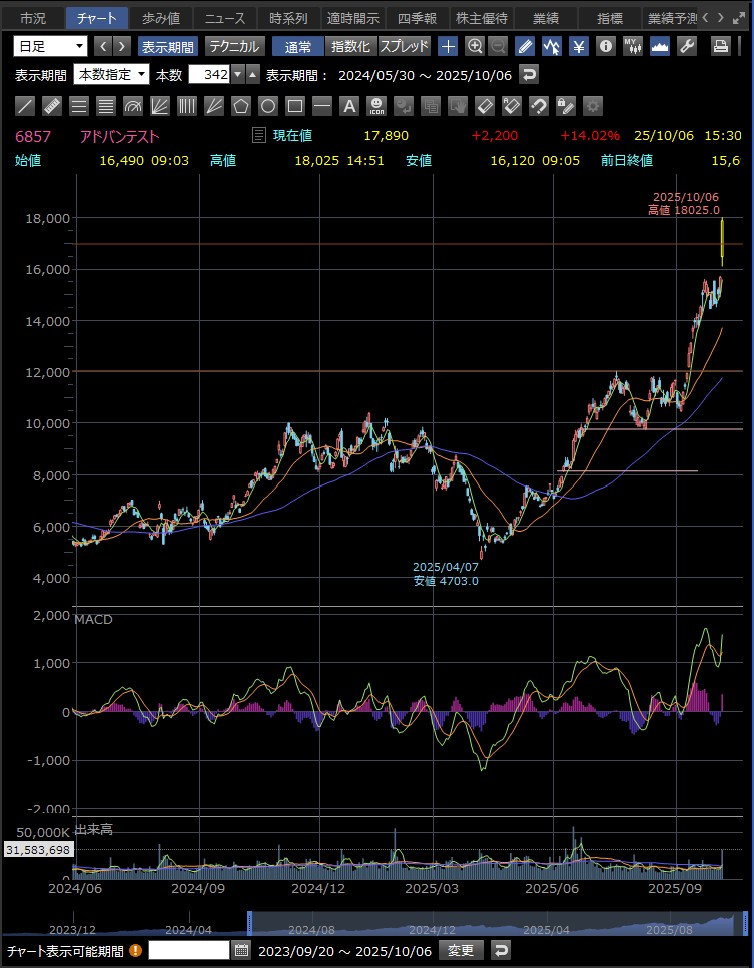Image resolution: width=754 pixels, height=968 pixels.
Task: Toggle the 指数化 indexed chart mode
Action: pyautogui.click(x=350, y=46)
